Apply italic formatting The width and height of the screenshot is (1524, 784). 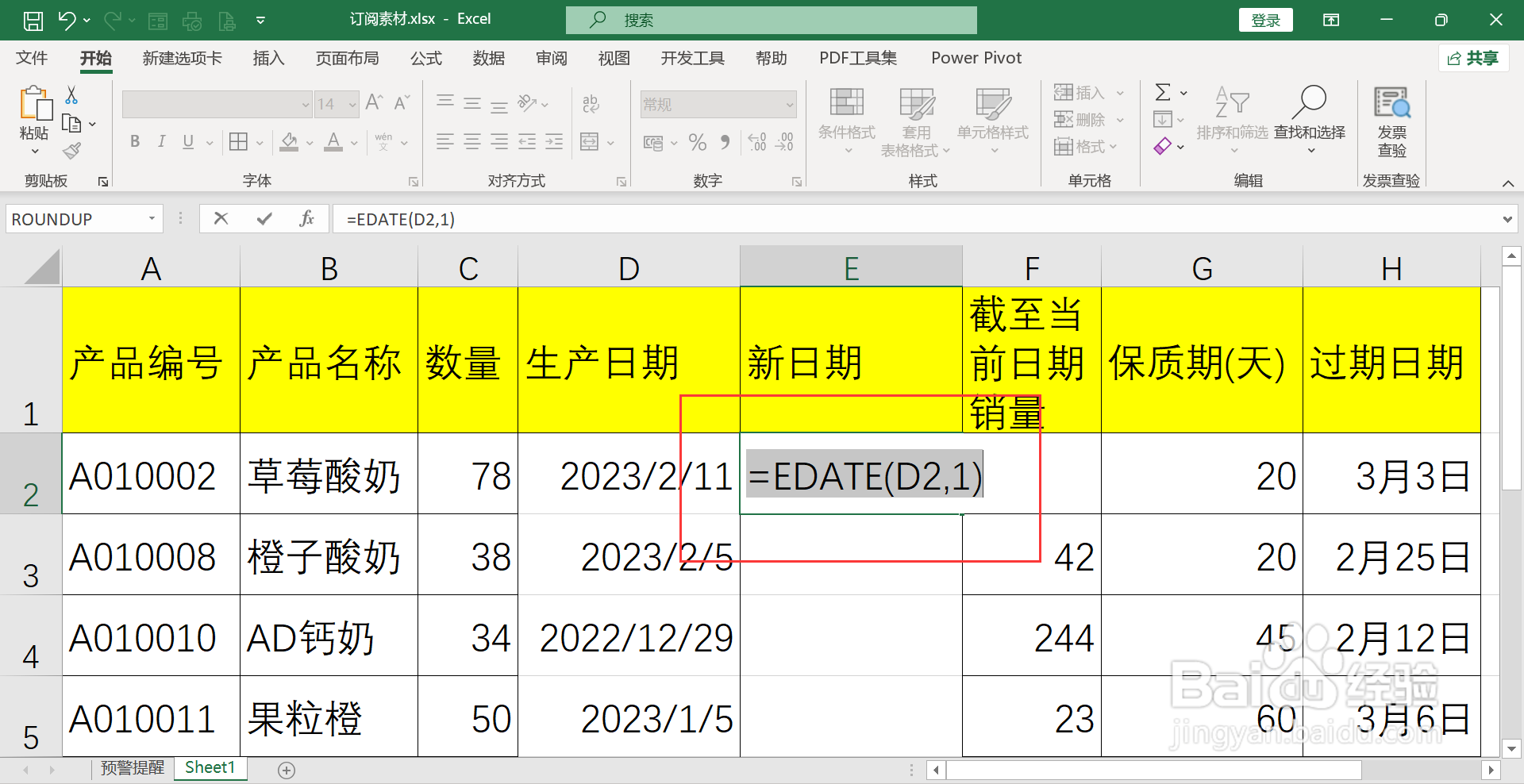pyautogui.click(x=161, y=141)
